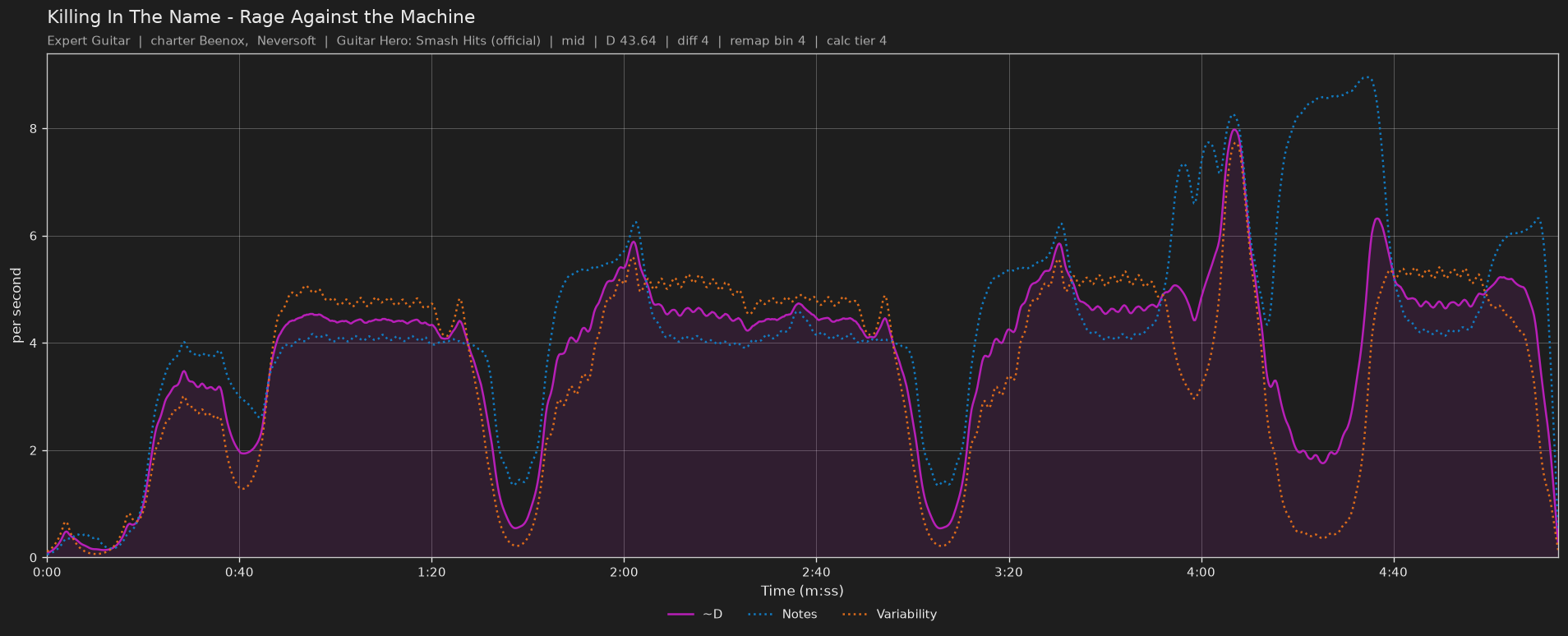The image size is (1568, 636).
Task: Click the '4:00' x-axis tick label
Action: (x=1201, y=572)
